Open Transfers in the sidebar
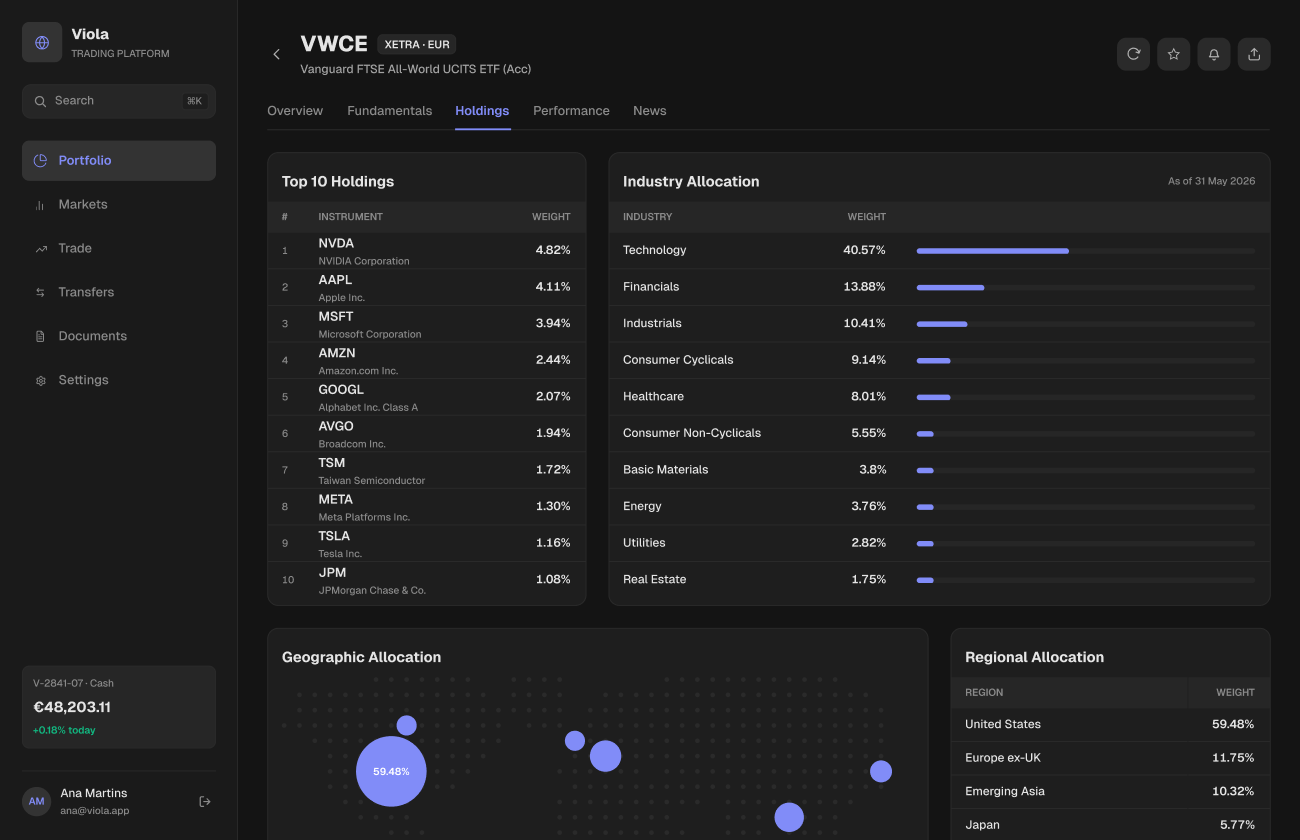The width and height of the screenshot is (1300, 840). 119,293
